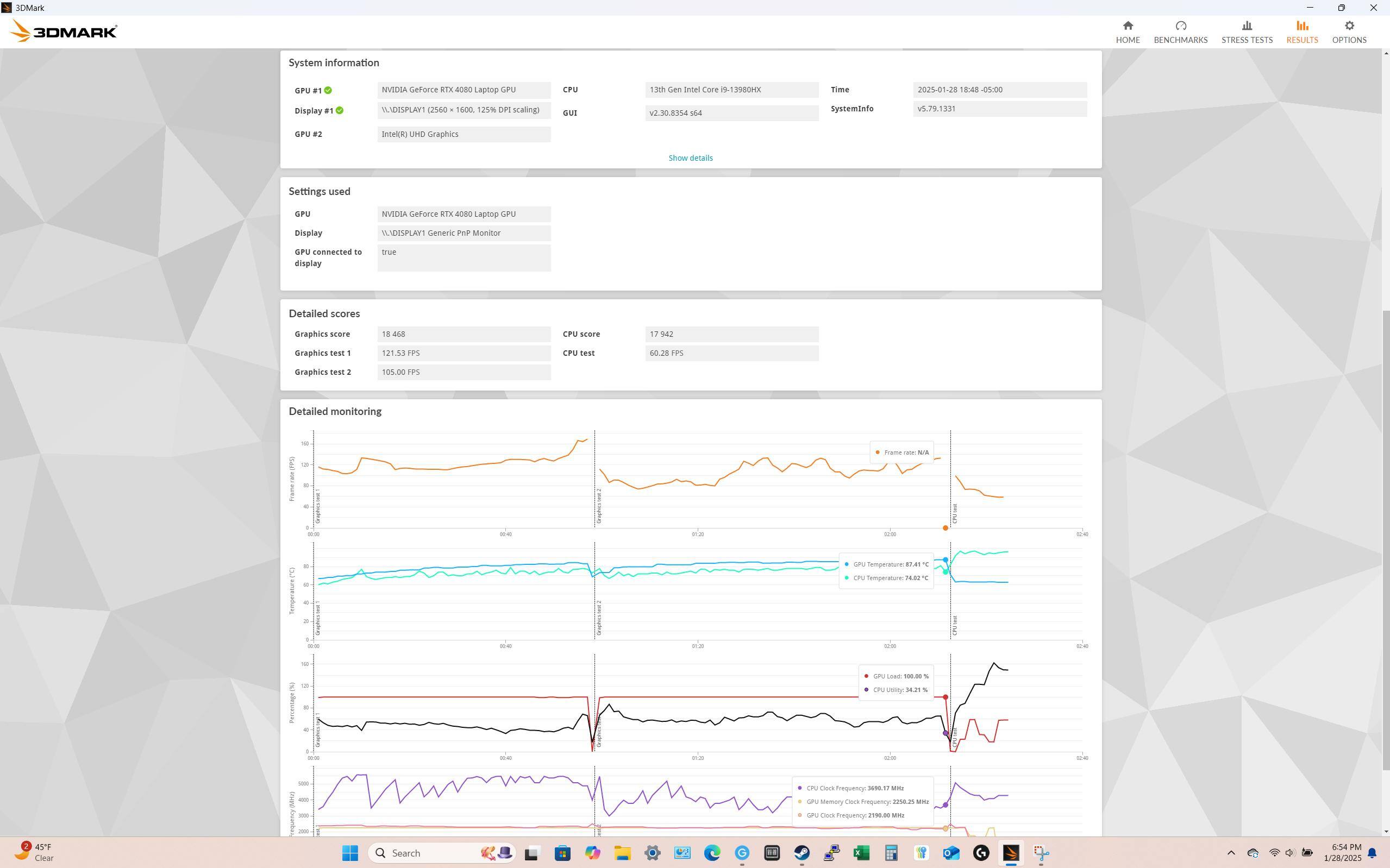1390x868 pixels.
Task: Click green checkmark next to Display #1
Action: [339, 110]
